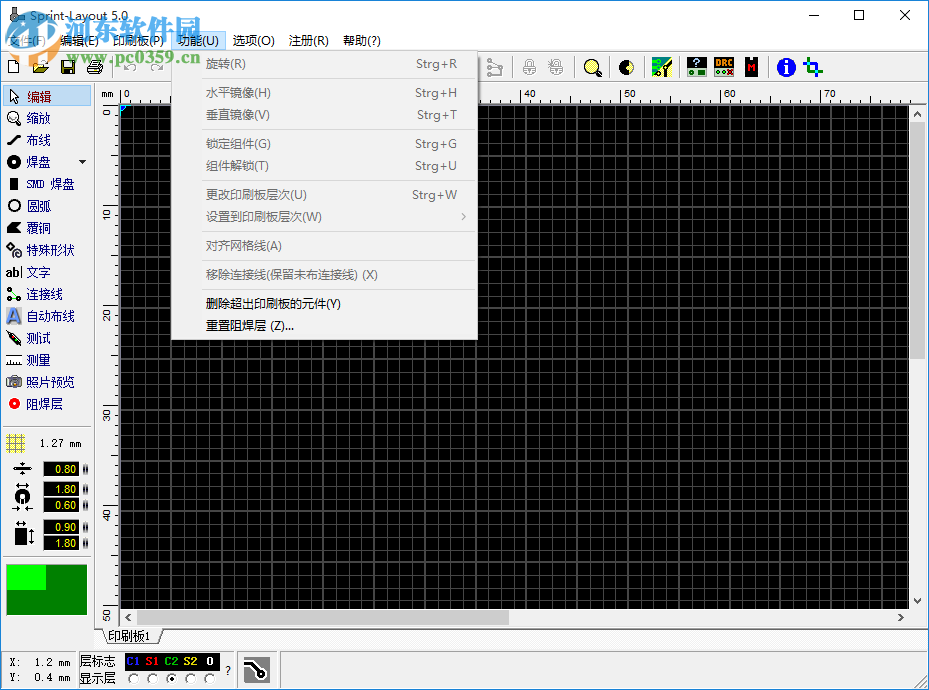Image resolution: width=929 pixels, height=690 pixels.
Task: Open the component panel question-mark icon
Action: tap(697, 67)
